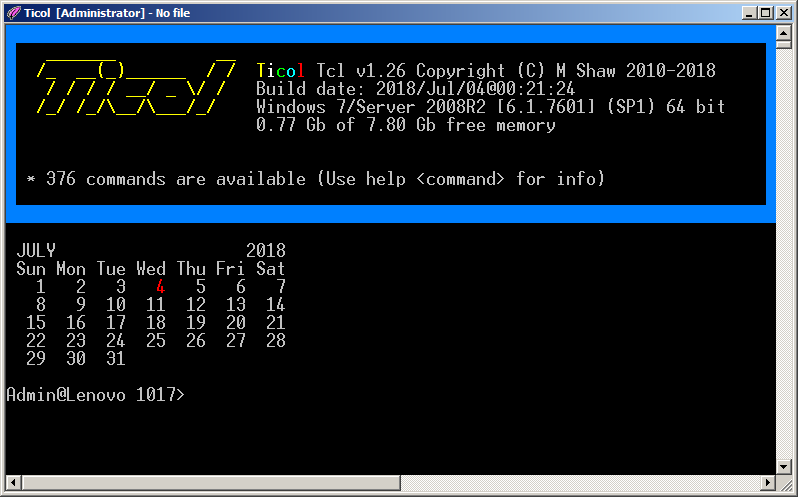Viewport: 798px width, 497px height.
Task: Click horizontal scrollbar right arrow
Action: (x=768, y=482)
